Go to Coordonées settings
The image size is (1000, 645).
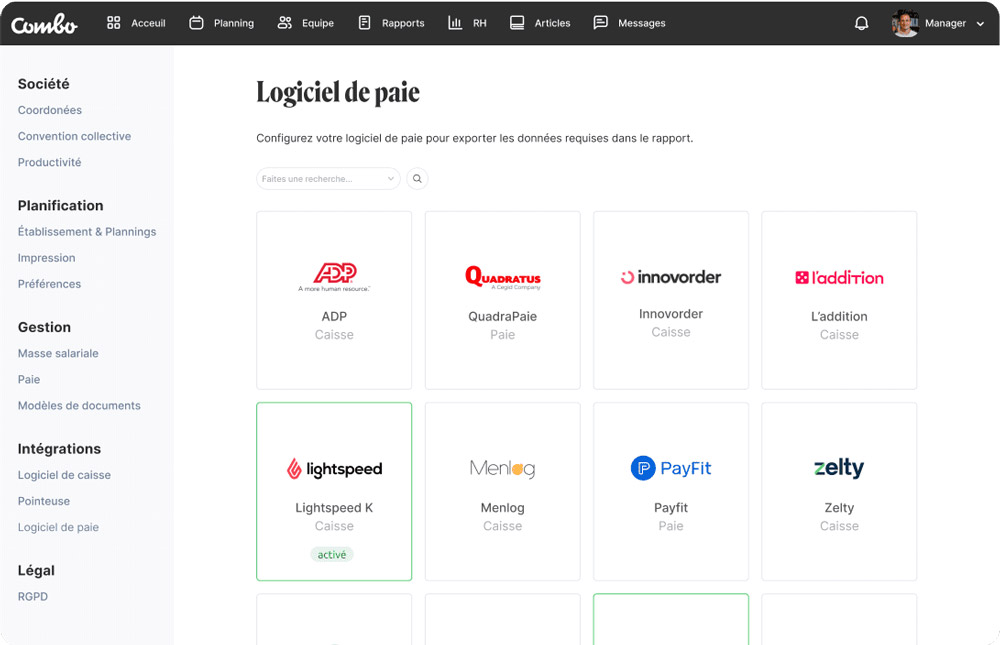pos(50,110)
